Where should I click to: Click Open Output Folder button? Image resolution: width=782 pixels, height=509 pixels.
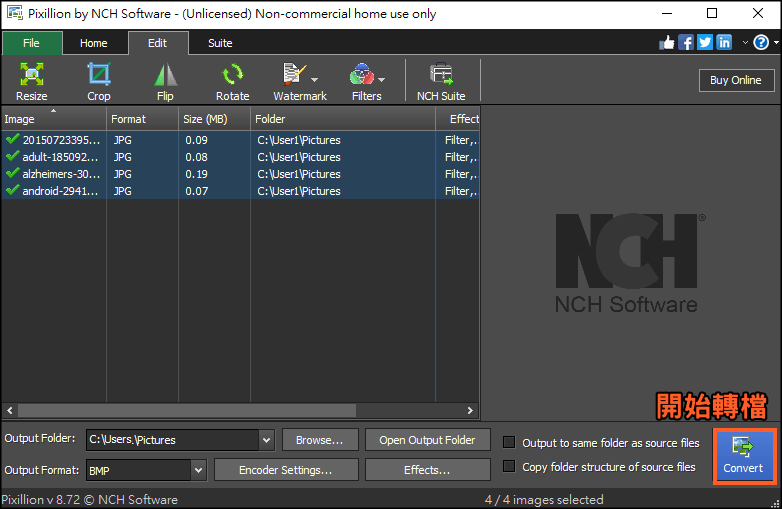click(427, 440)
